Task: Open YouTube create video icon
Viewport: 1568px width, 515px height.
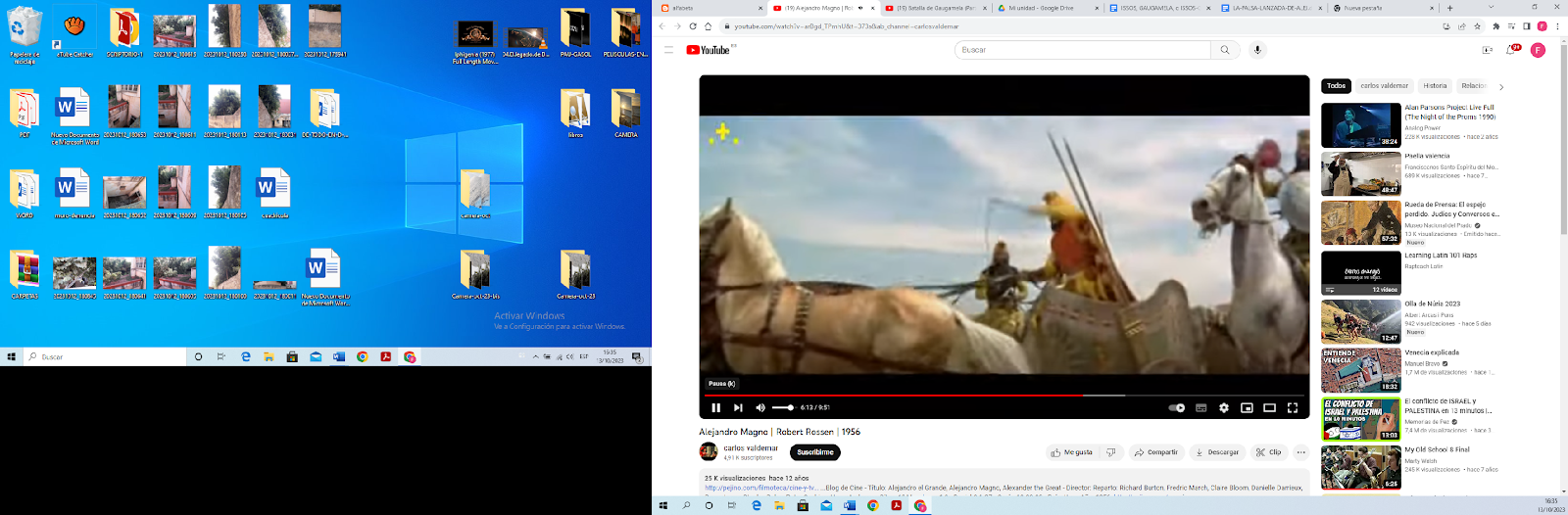Action: coord(1487,50)
